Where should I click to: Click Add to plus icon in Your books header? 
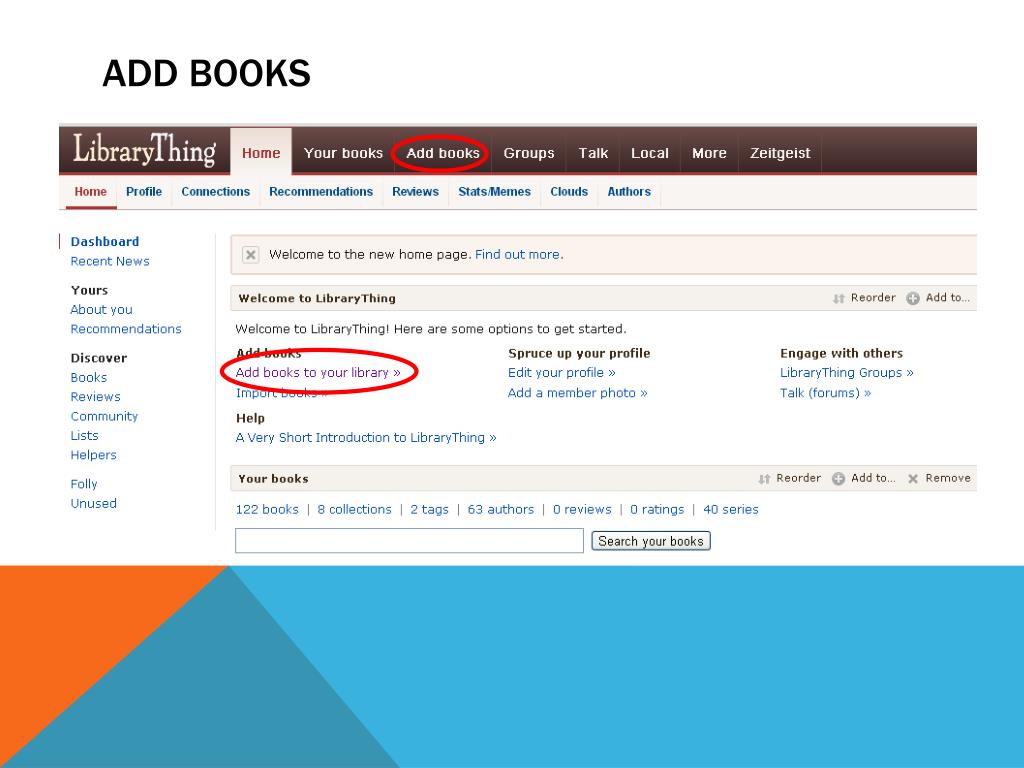click(x=839, y=479)
